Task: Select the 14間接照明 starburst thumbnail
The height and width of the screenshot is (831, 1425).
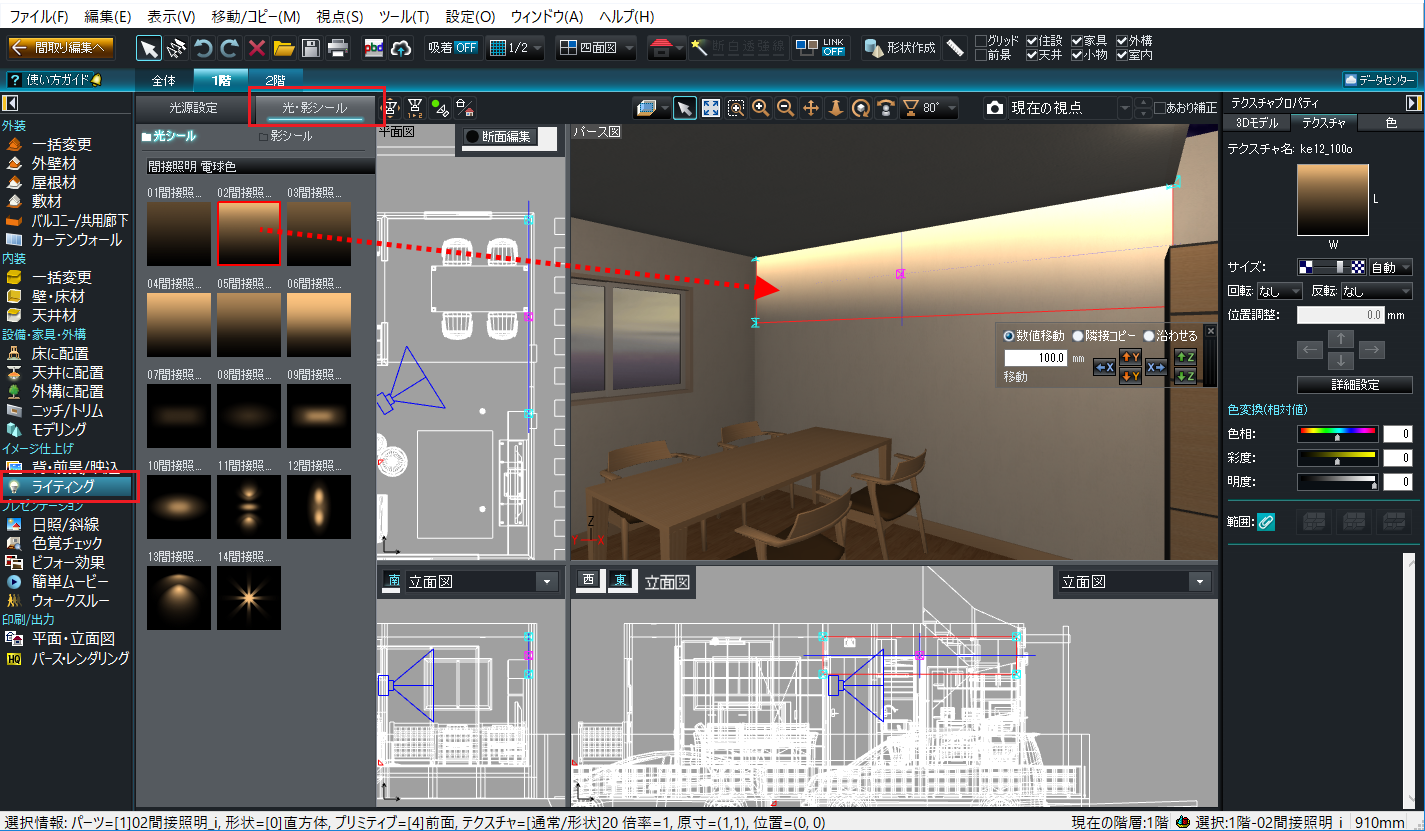Action: (x=249, y=598)
